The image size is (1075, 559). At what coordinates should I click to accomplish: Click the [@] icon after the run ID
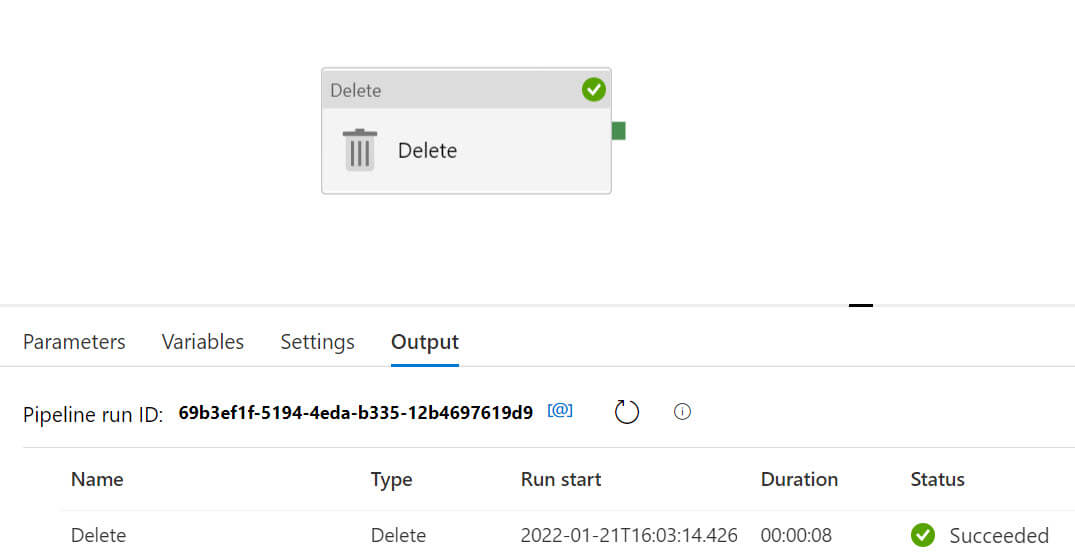point(560,411)
